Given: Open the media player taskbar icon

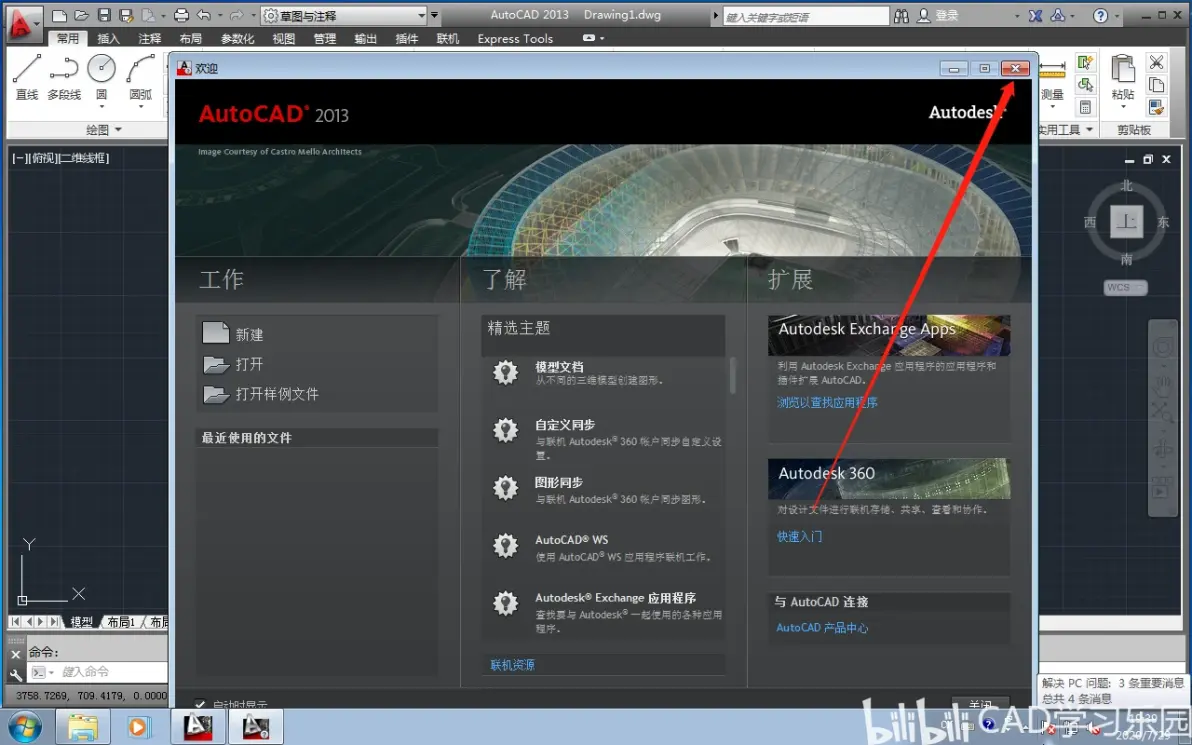Looking at the screenshot, I should click(x=138, y=727).
